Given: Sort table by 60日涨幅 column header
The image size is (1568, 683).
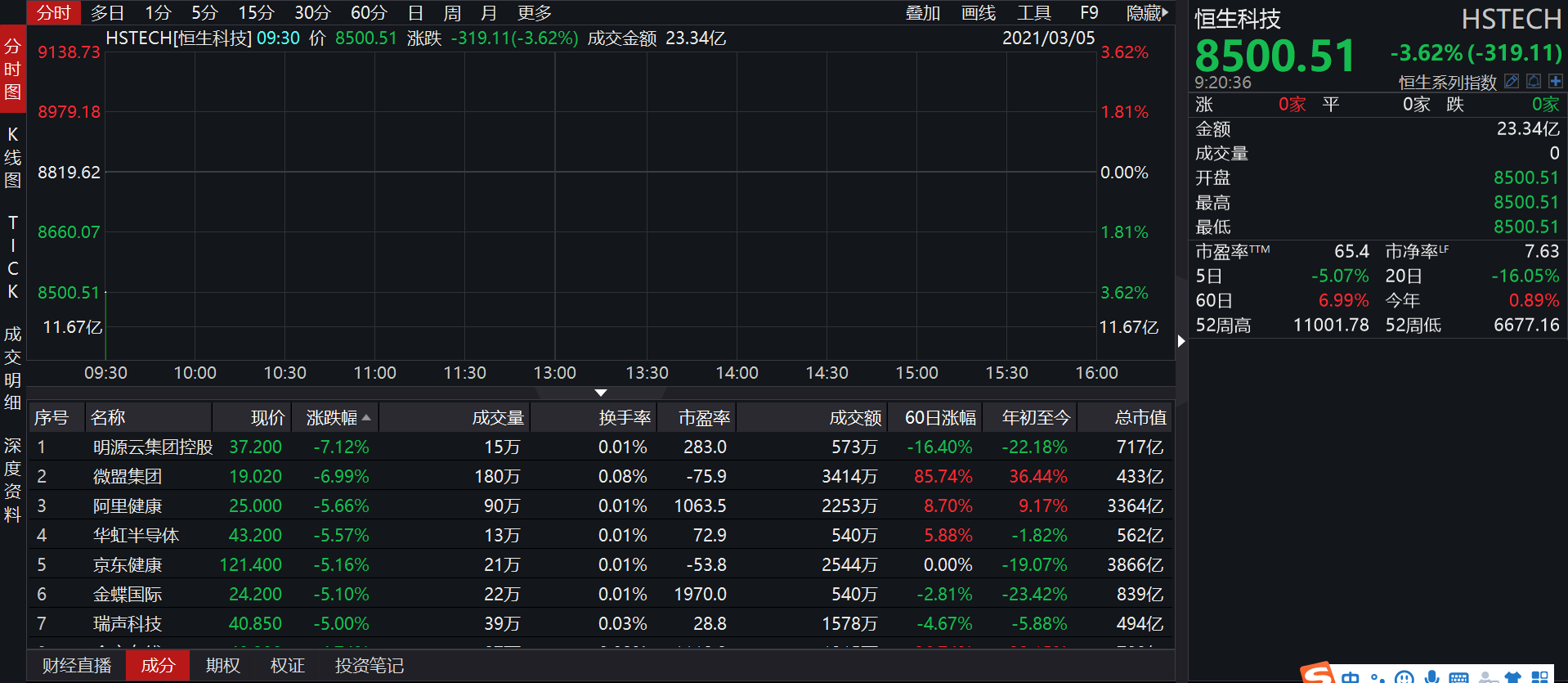Looking at the screenshot, I should point(935,418).
